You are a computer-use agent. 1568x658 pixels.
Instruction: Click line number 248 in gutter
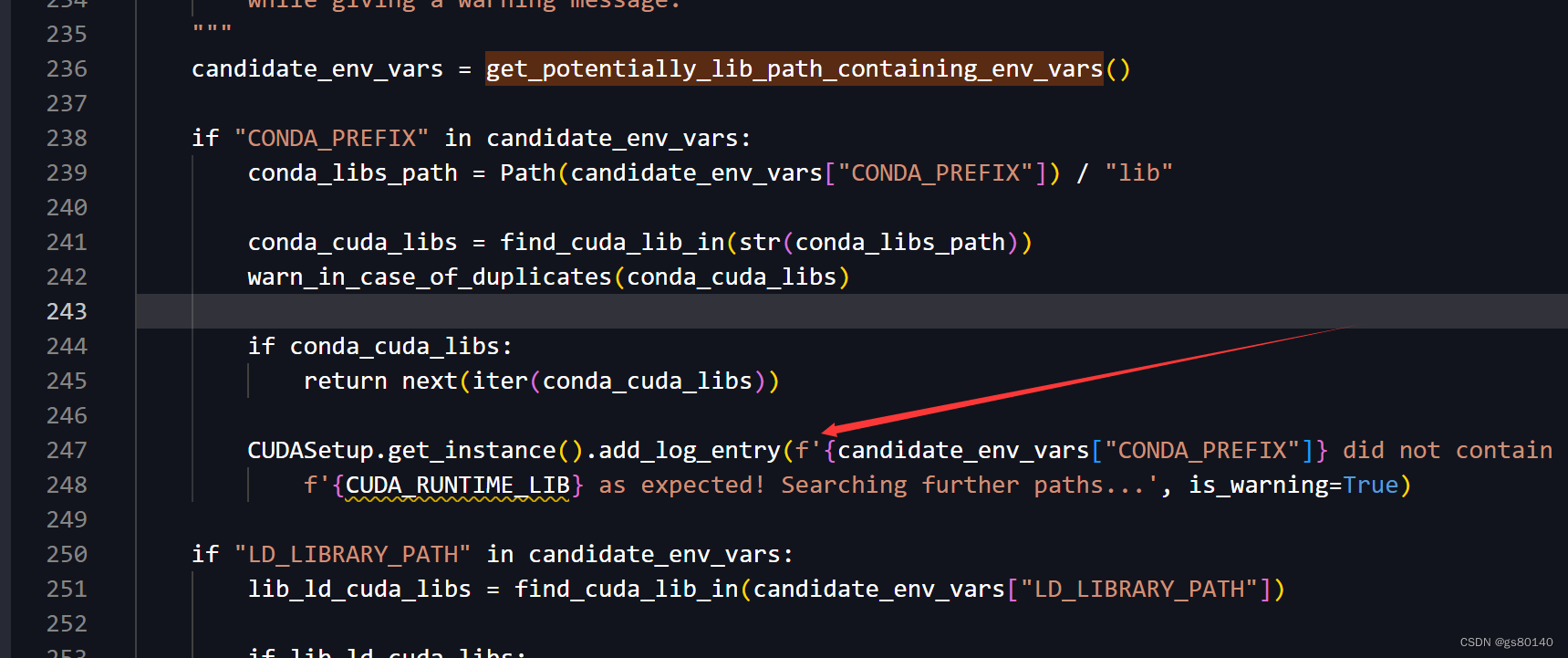coord(67,486)
